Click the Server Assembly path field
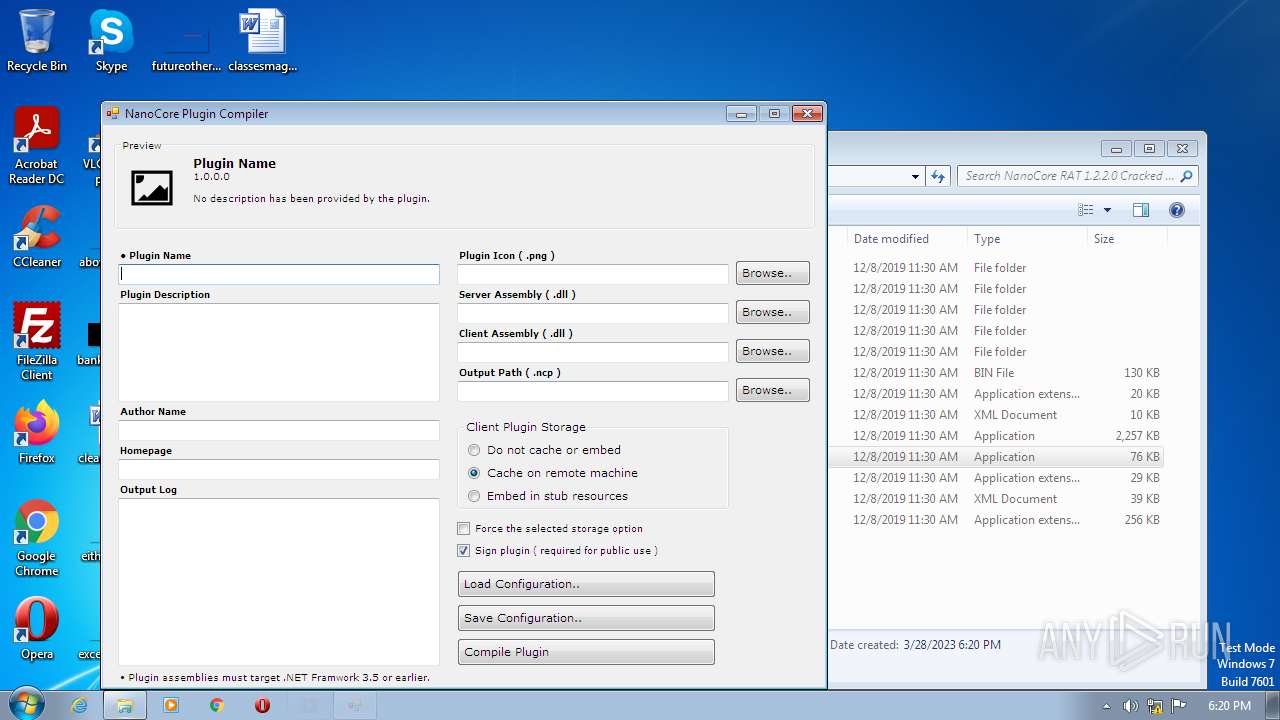 click(x=593, y=312)
